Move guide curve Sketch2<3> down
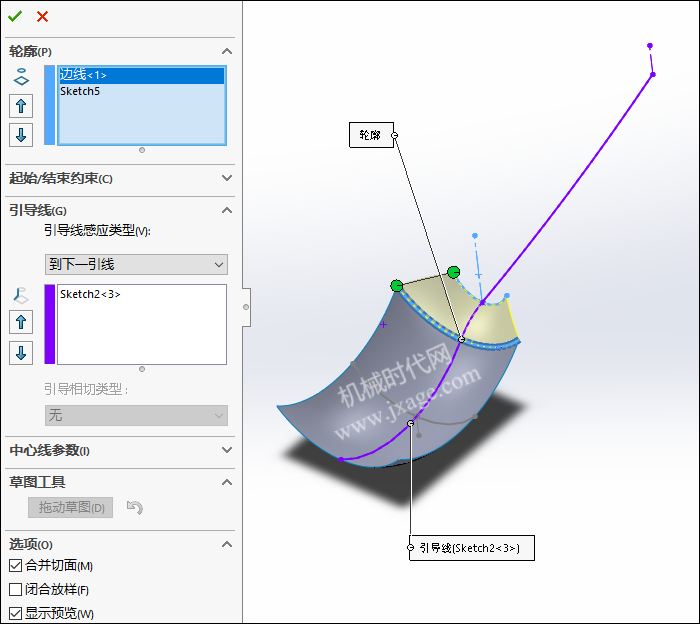The image size is (700, 624). point(21,353)
